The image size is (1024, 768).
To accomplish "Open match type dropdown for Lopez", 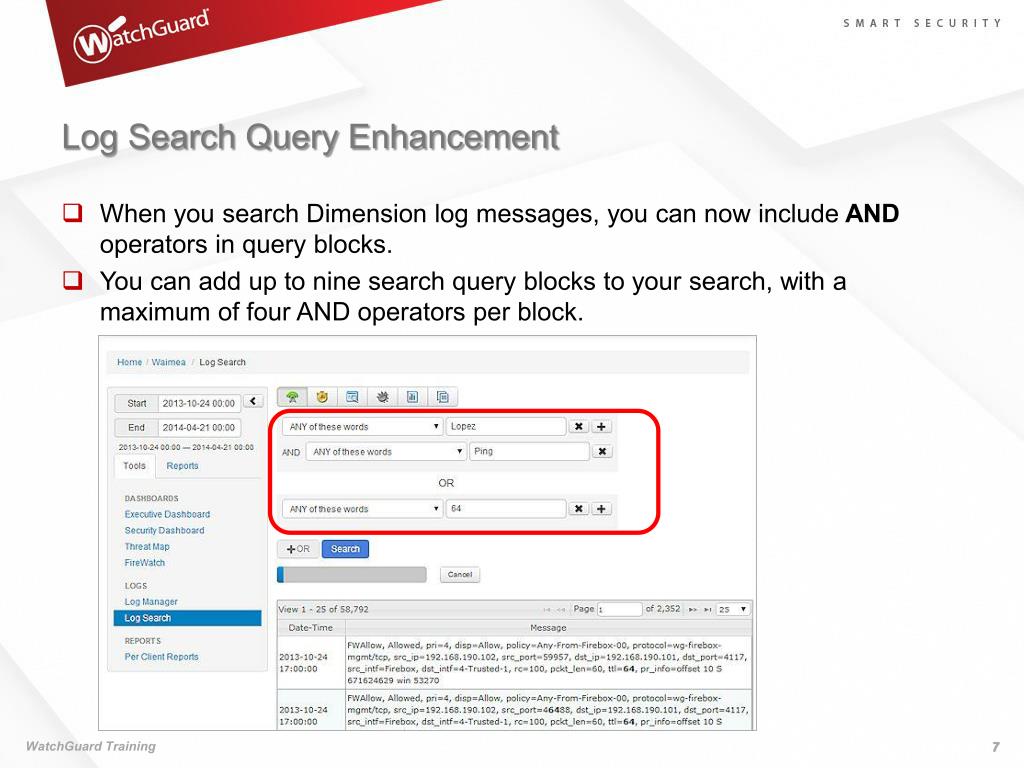I will [362, 426].
